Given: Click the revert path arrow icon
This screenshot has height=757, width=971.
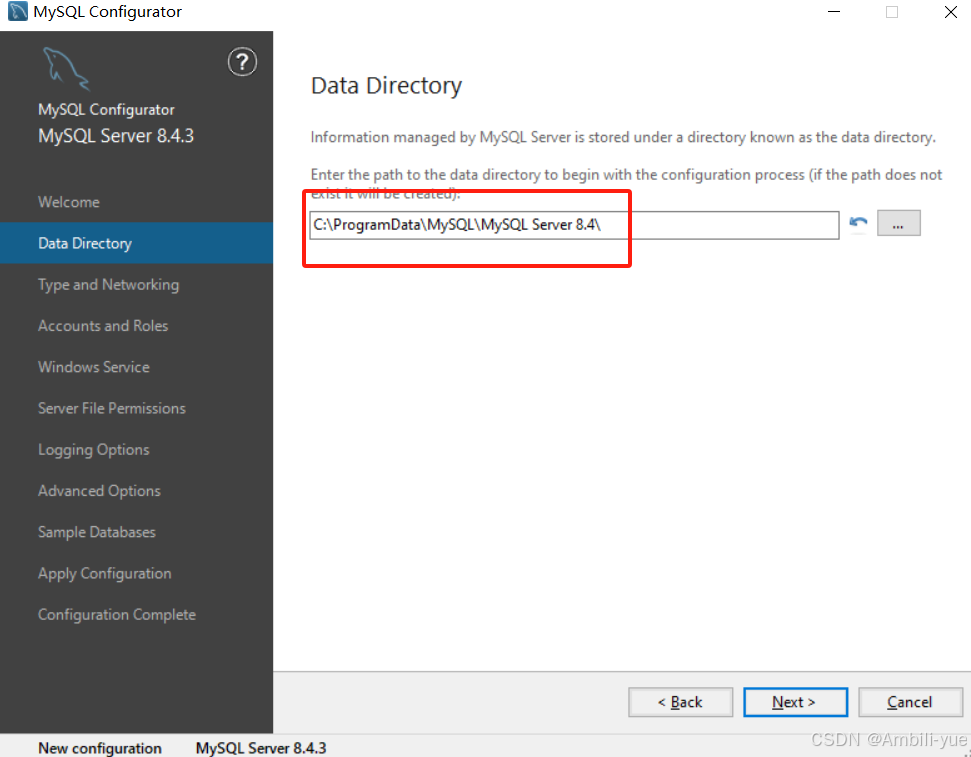Looking at the screenshot, I should coord(858,223).
